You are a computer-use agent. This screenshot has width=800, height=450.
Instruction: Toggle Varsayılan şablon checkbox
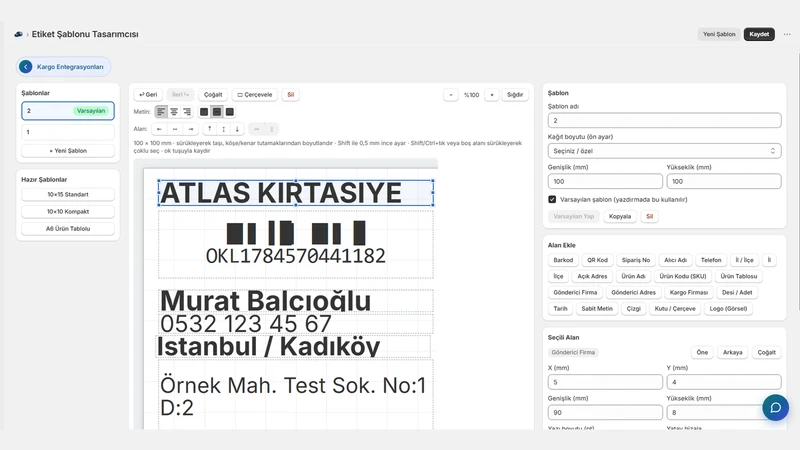coord(552,199)
